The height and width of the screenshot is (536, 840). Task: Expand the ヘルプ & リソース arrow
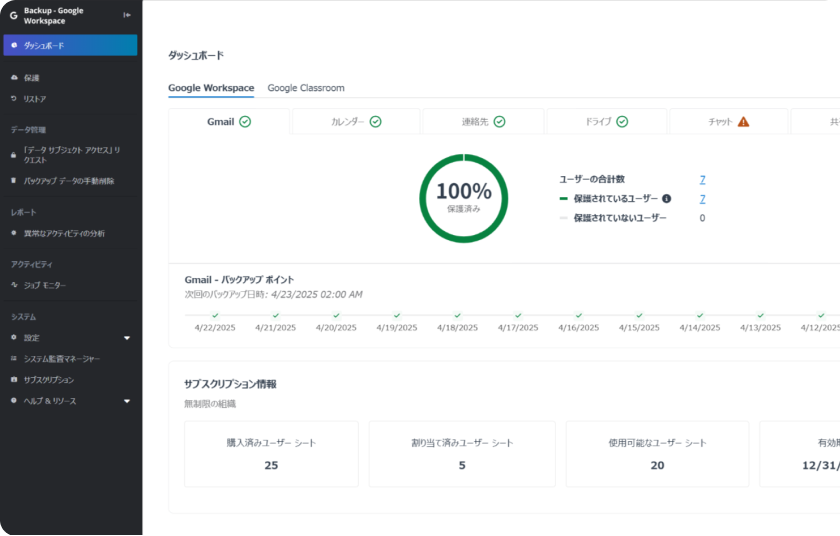127,401
